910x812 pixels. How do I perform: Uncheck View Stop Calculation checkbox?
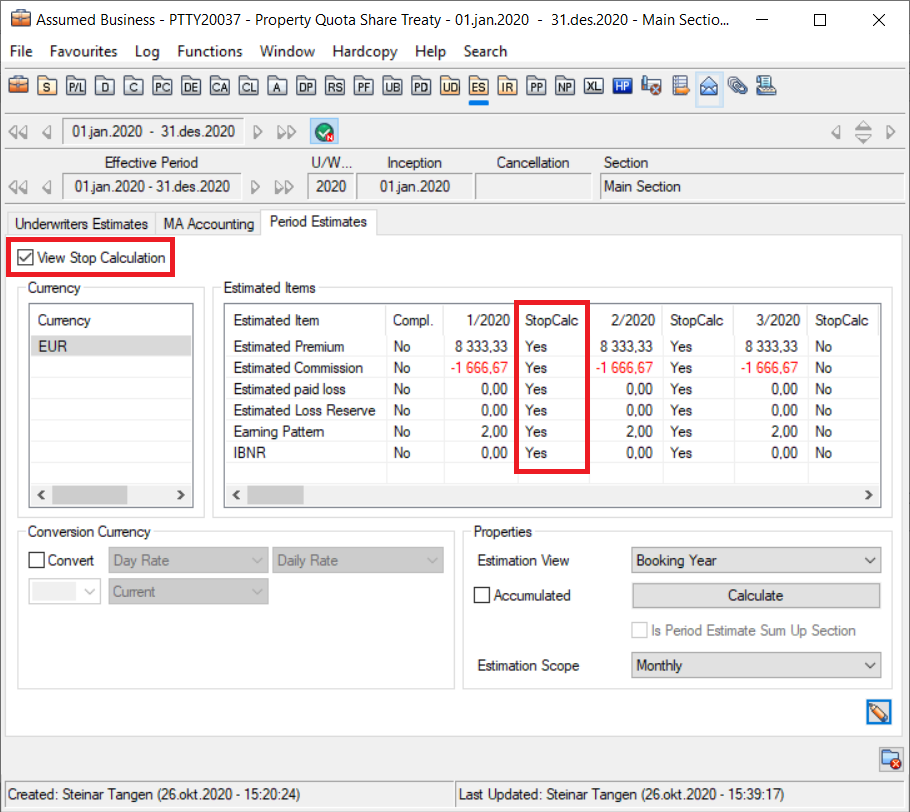point(26,258)
